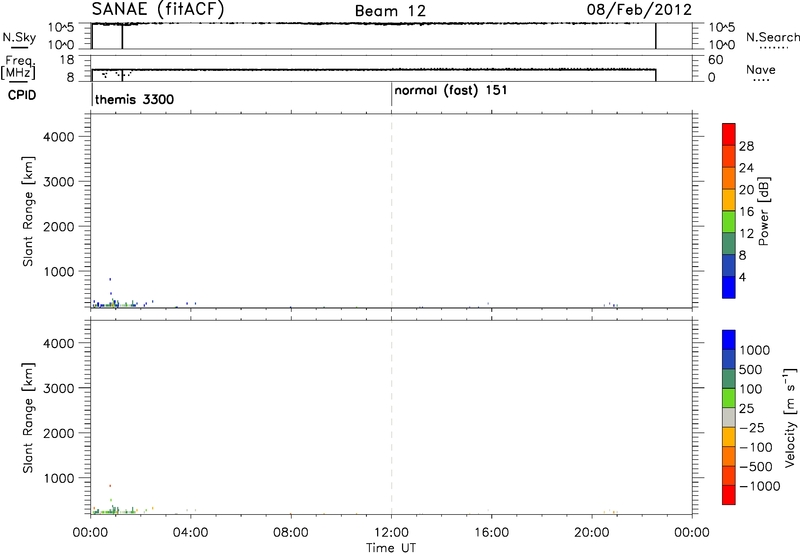Image resolution: width=800 pixels, height=554 pixels.
Task: Click the Nave legend label
Action: click(761, 69)
